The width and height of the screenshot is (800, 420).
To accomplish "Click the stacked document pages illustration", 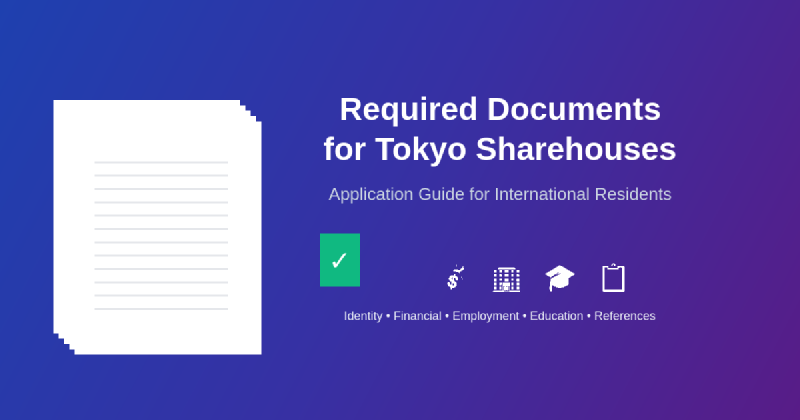I will pos(157,227).
